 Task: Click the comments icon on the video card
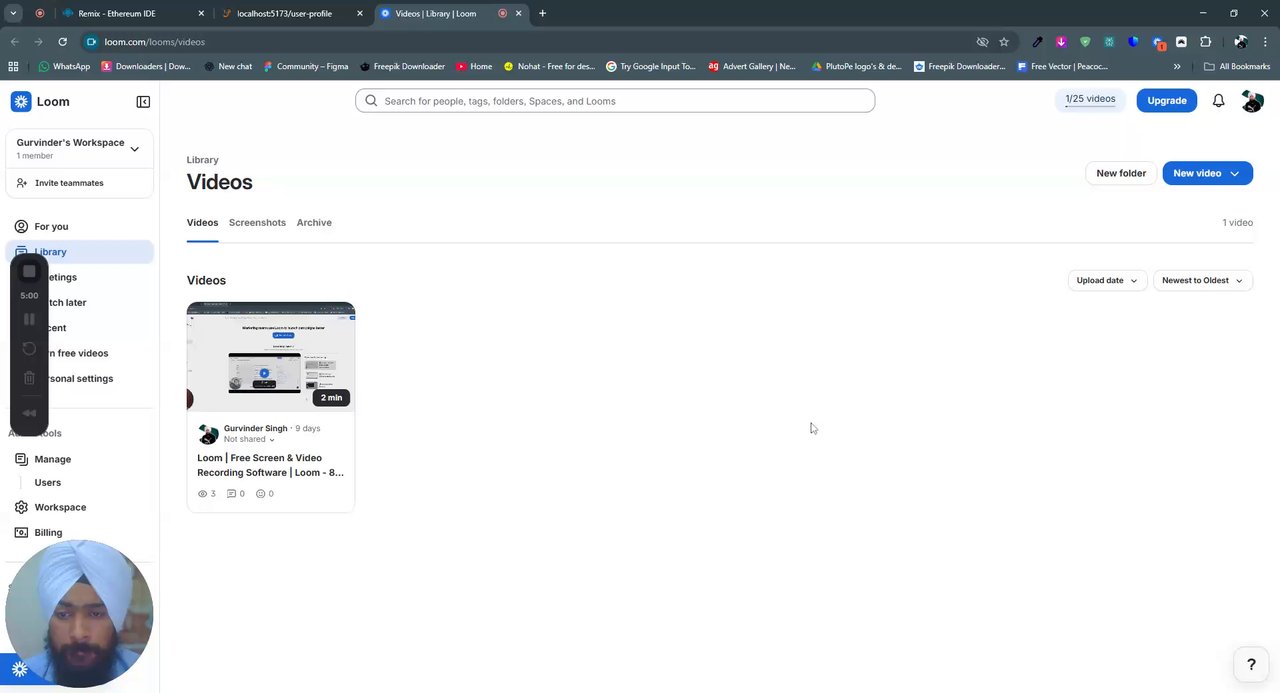(x=232, y=494)
